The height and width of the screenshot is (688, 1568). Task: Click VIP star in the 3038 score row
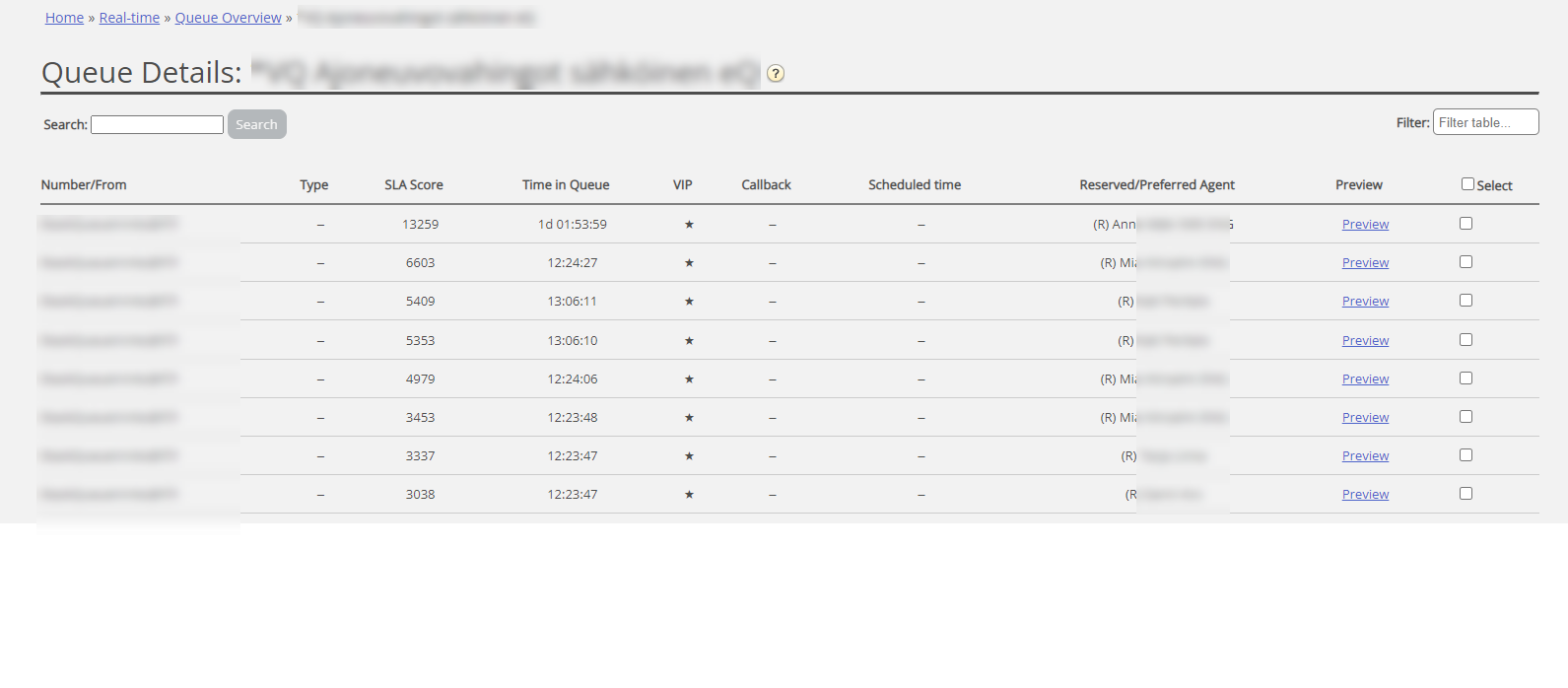[689, 495]
